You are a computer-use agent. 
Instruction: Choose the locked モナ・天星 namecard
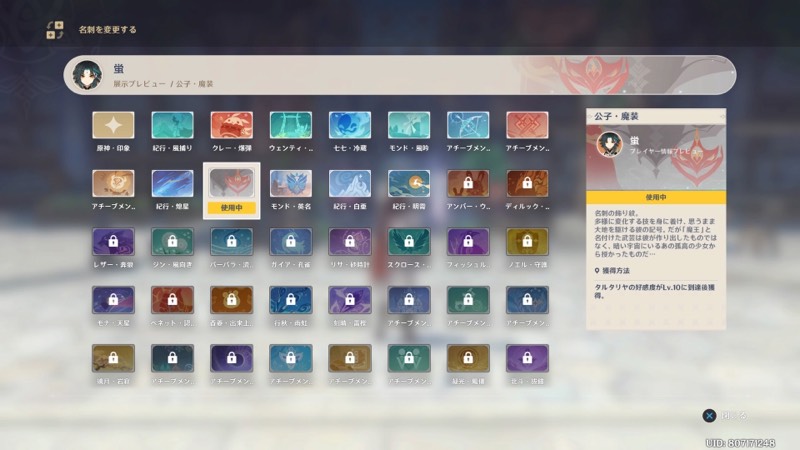pos(113,299)
